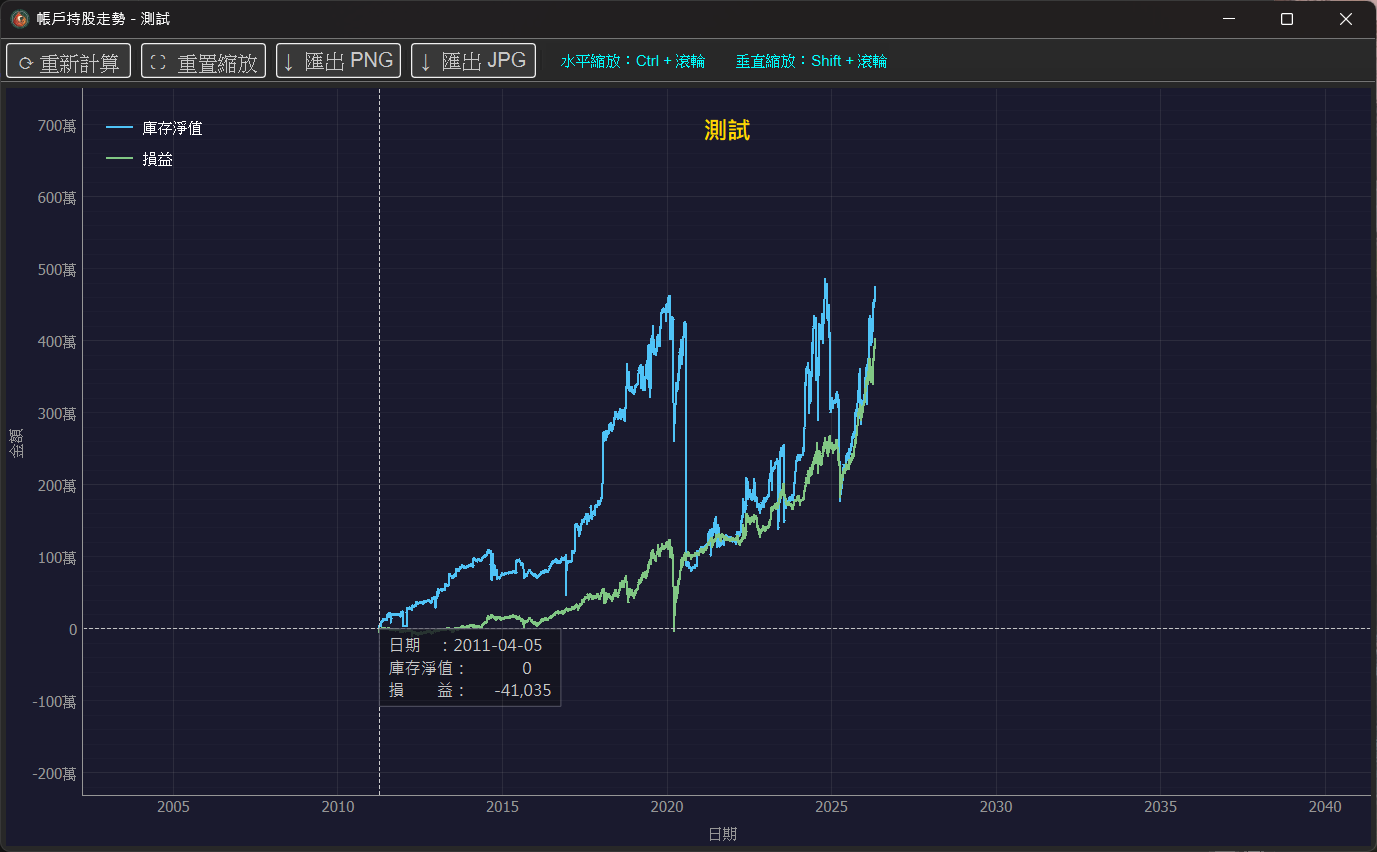1377x852 pixels.
Task: Export the chart via 匯出 JPG
Action: [x=473, y=61]
